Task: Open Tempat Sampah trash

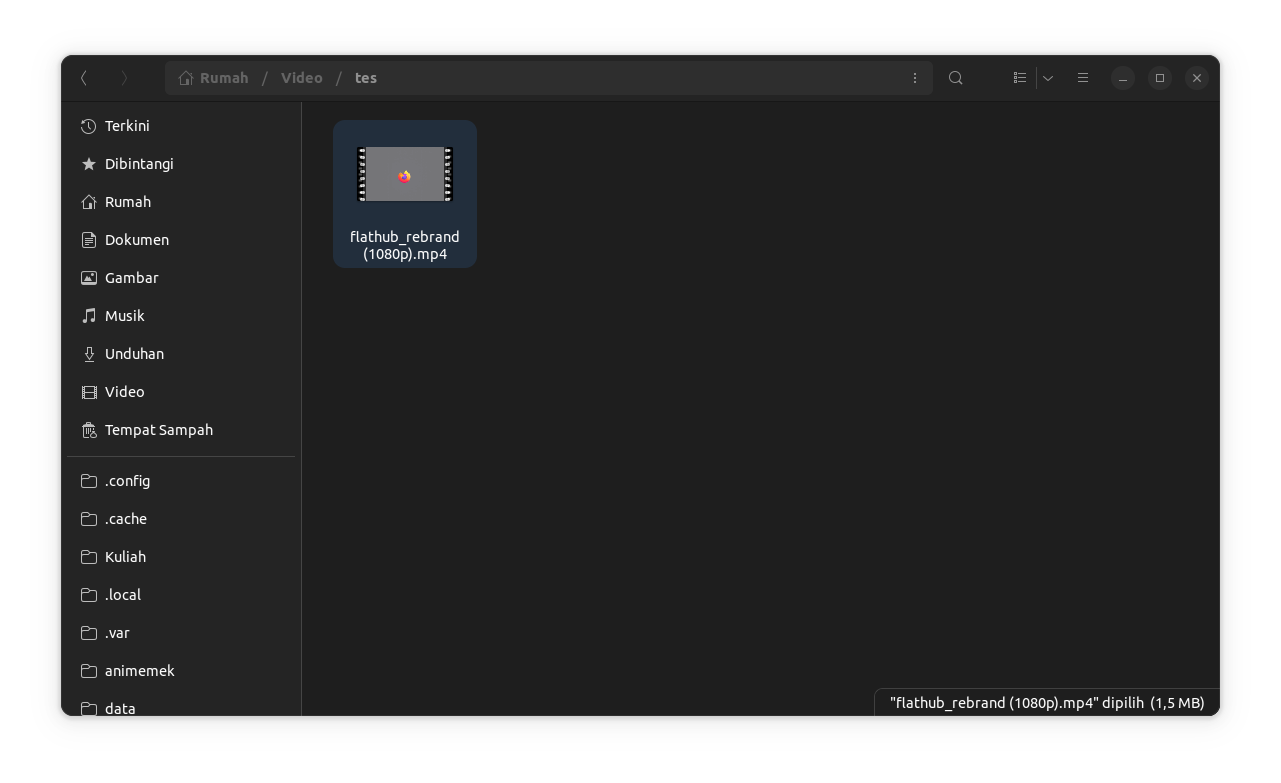Action: [x=181, y=430]
